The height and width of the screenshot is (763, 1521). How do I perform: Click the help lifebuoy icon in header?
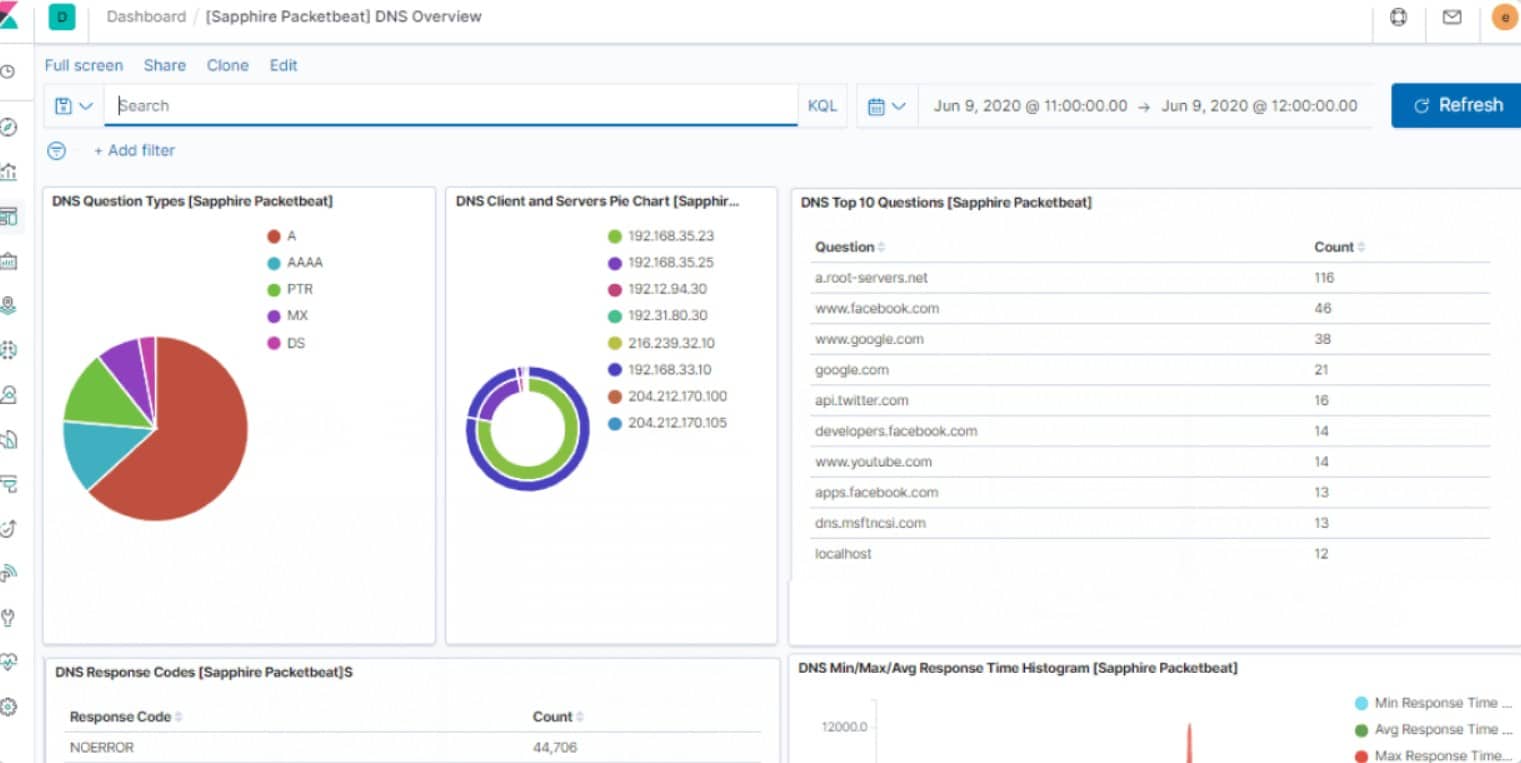pyautogui.click(x=1398, y=17)
